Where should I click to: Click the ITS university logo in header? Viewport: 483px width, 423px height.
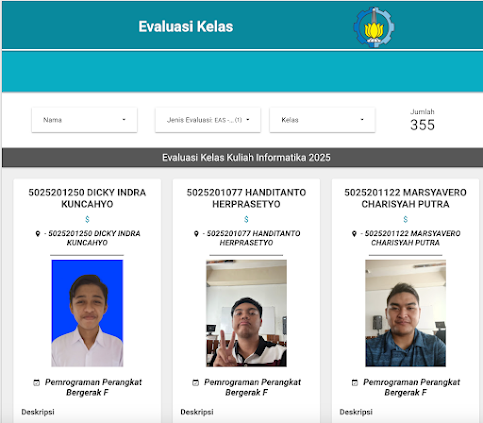374,27
